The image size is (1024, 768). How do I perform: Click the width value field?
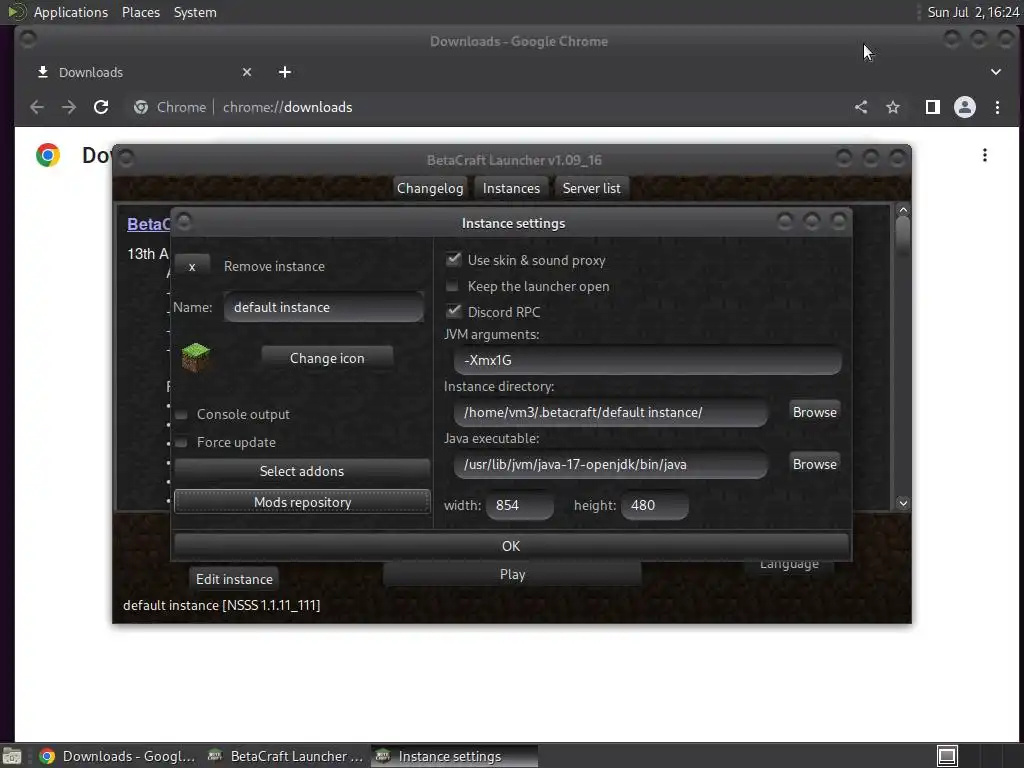[x=520, y=505]
